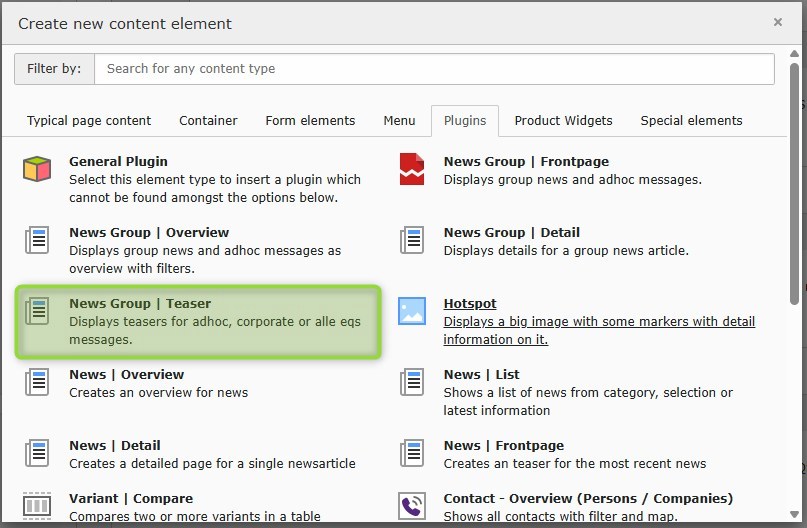Click the News Group Frontpage red icon
807x528 pixels.
pyautogui.click(x=412, y=169)
